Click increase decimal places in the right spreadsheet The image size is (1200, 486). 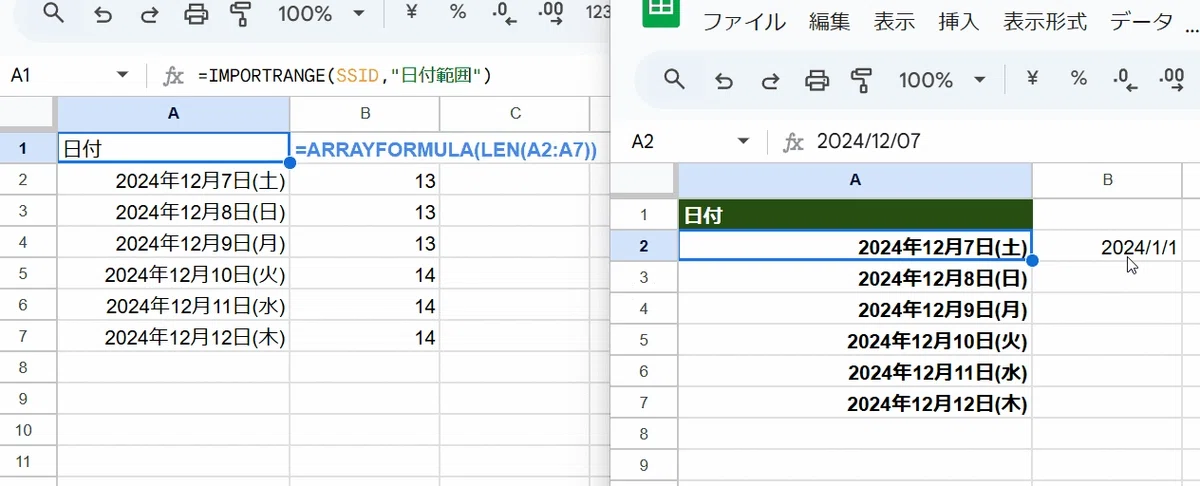pyautogui.click(x=1172, y=80)
